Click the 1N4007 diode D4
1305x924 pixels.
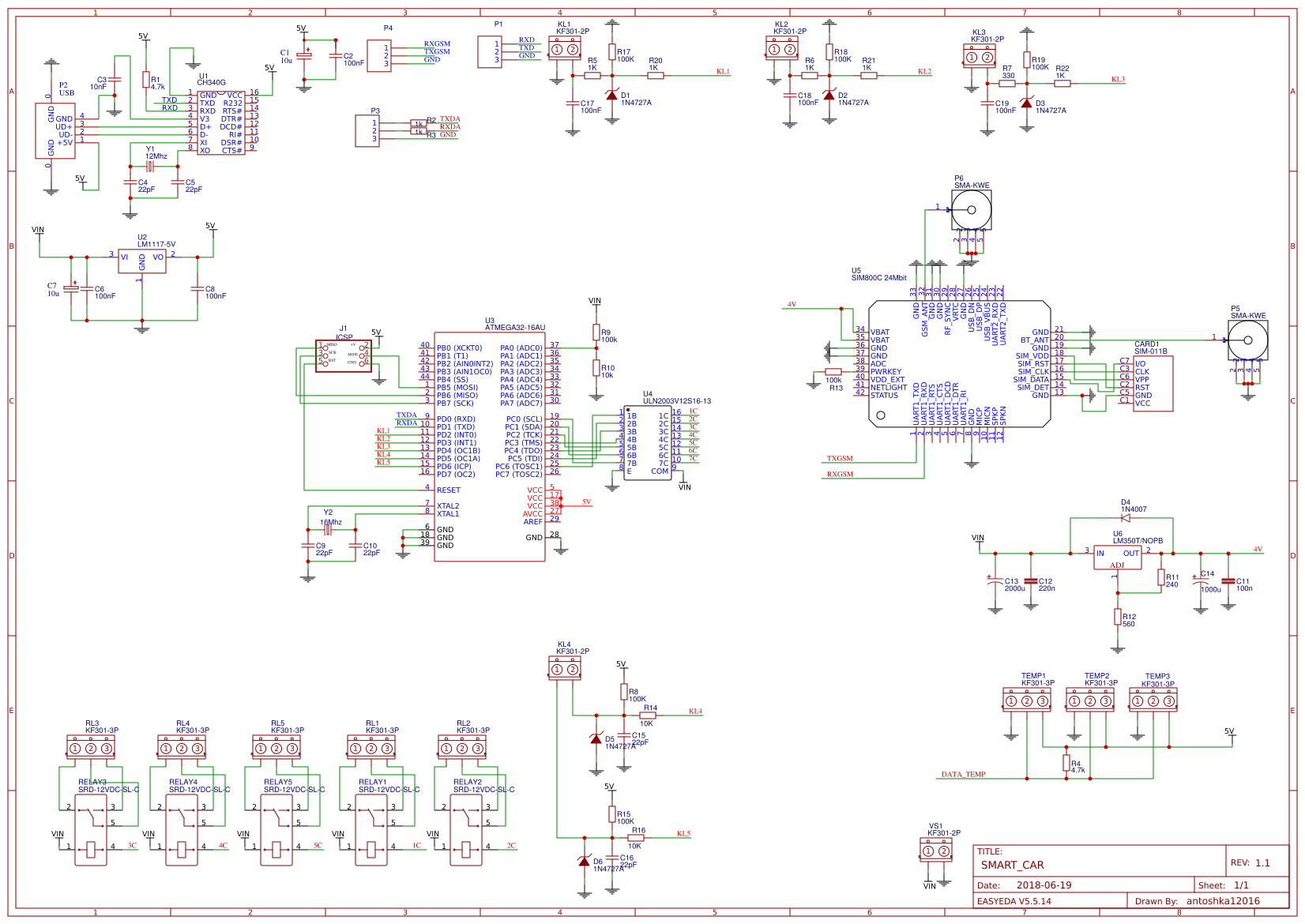[1126, 518]
